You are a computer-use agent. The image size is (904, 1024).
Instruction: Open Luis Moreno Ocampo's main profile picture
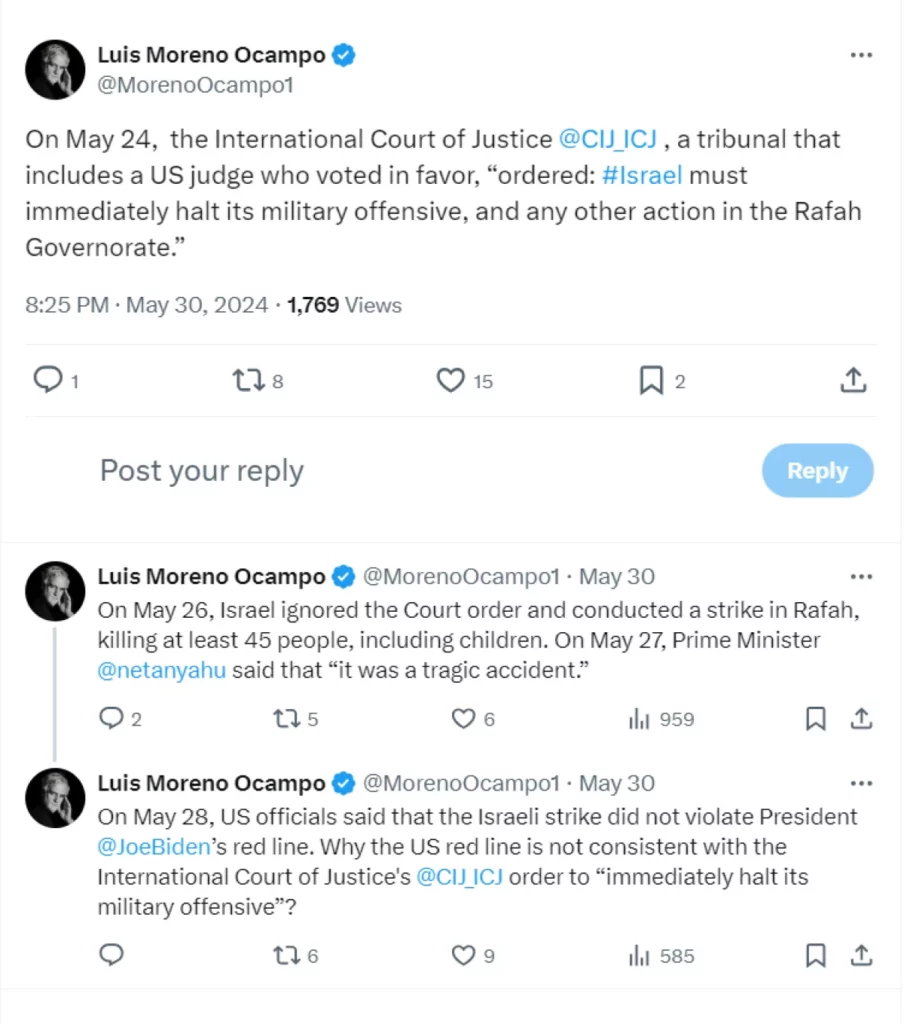(55, 70)
